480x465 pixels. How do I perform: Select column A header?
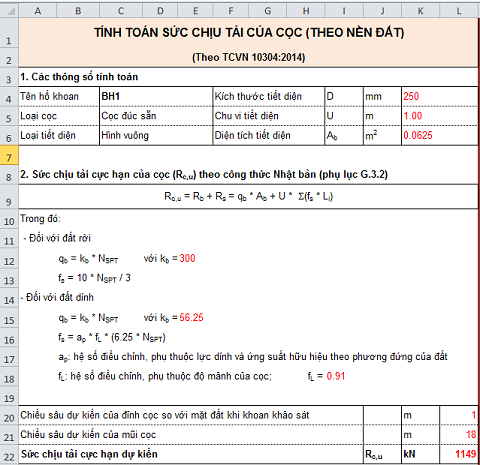[38, 11]
